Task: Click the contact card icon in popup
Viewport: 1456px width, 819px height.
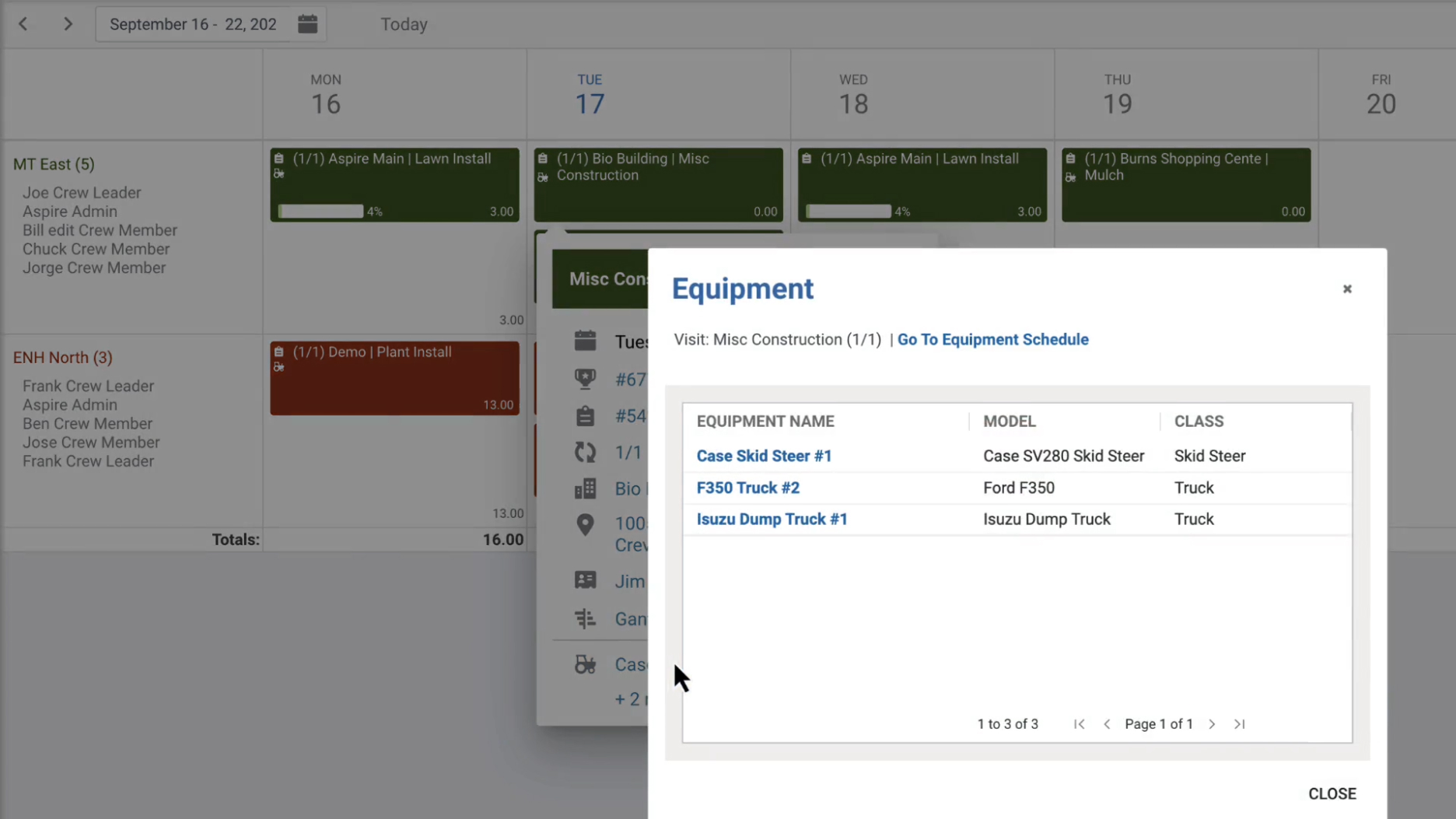Action: [x=585, y=580]
